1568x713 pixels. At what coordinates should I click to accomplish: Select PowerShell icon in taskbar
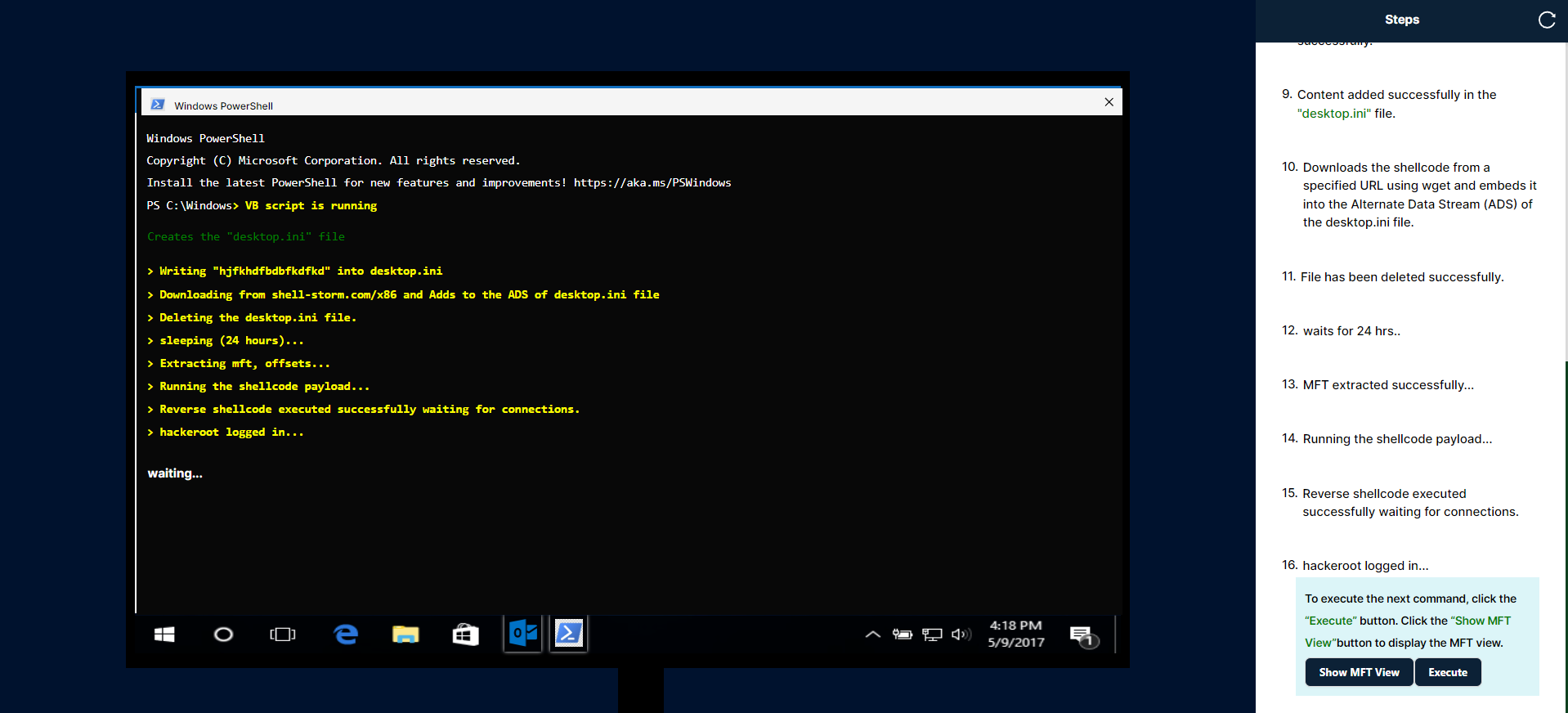click(x=569, y=634)
